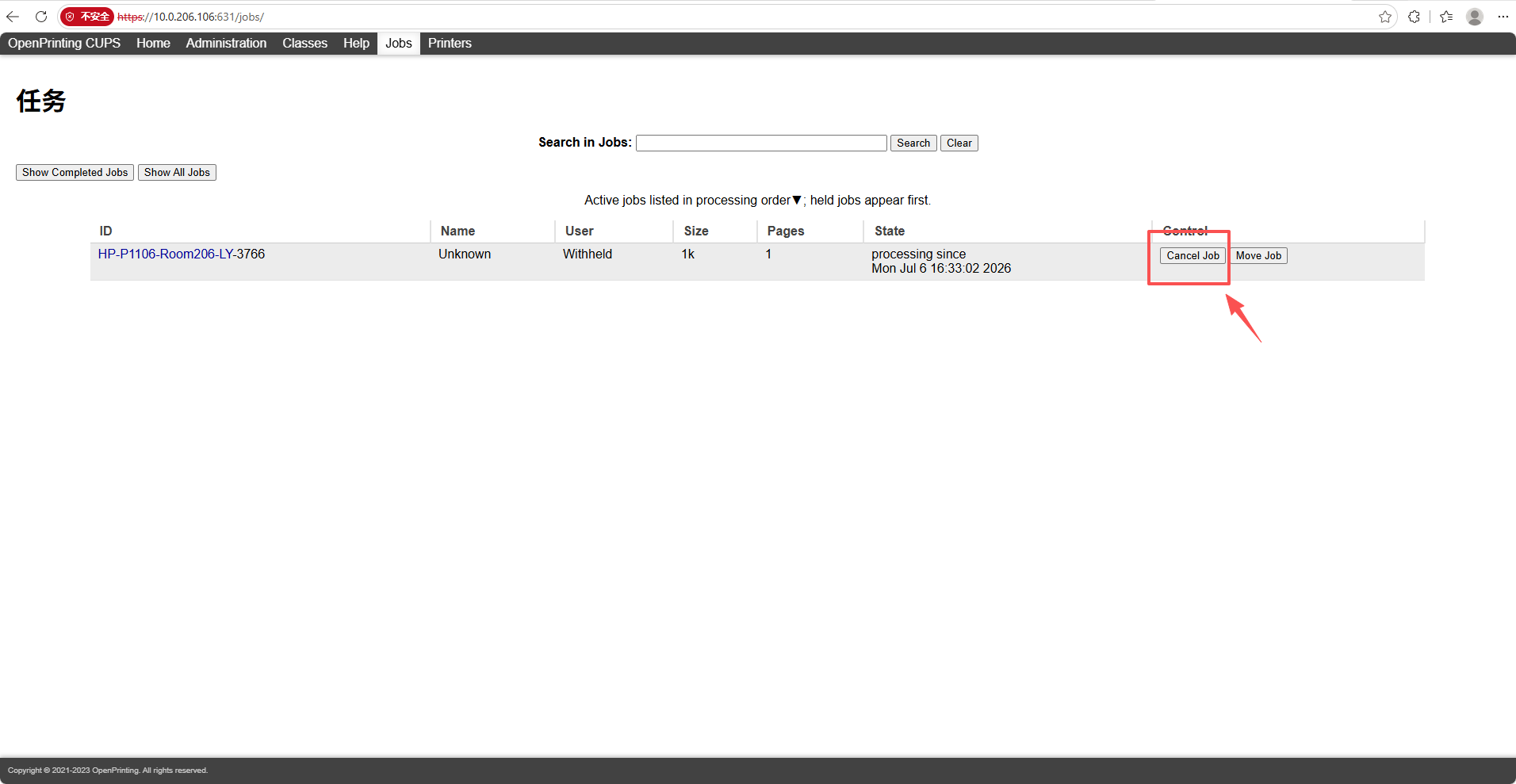Click Show Completed Jobs button
1516x784 pixels.
click(75, 172)
